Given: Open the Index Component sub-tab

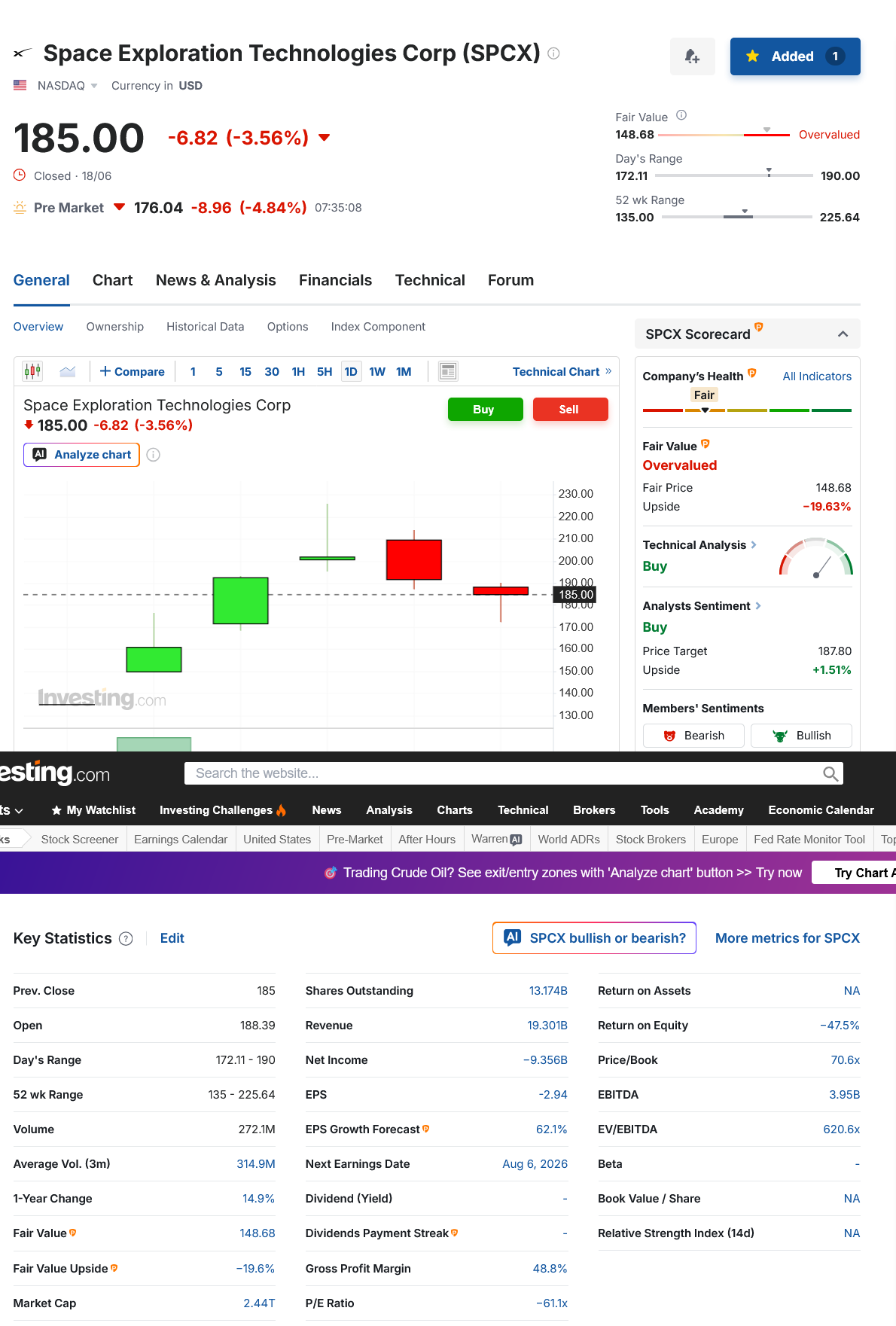Looking at the screenshot, I should coord(378,327).
